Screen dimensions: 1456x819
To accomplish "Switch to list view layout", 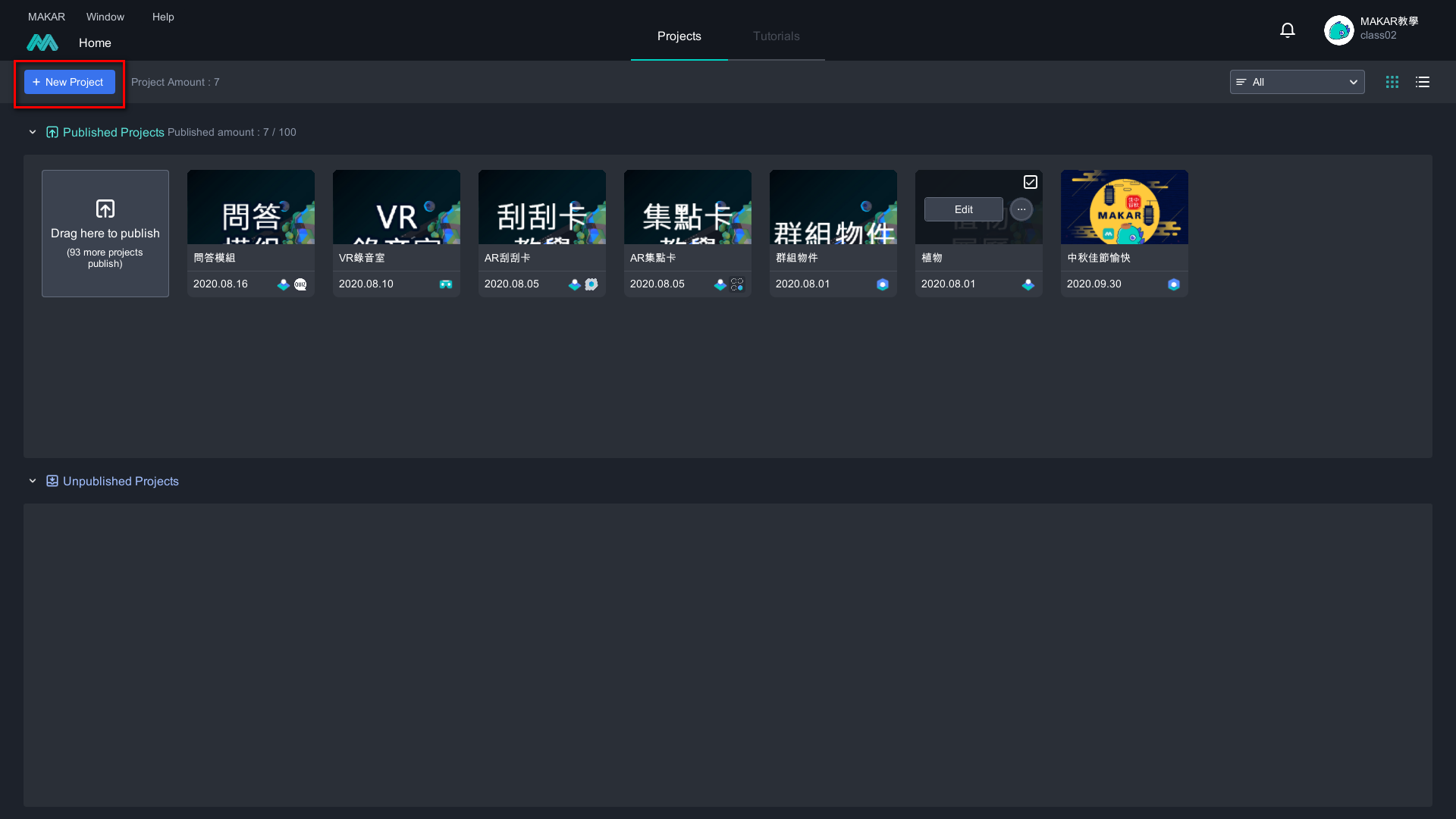I will (x=1422, y=82).
